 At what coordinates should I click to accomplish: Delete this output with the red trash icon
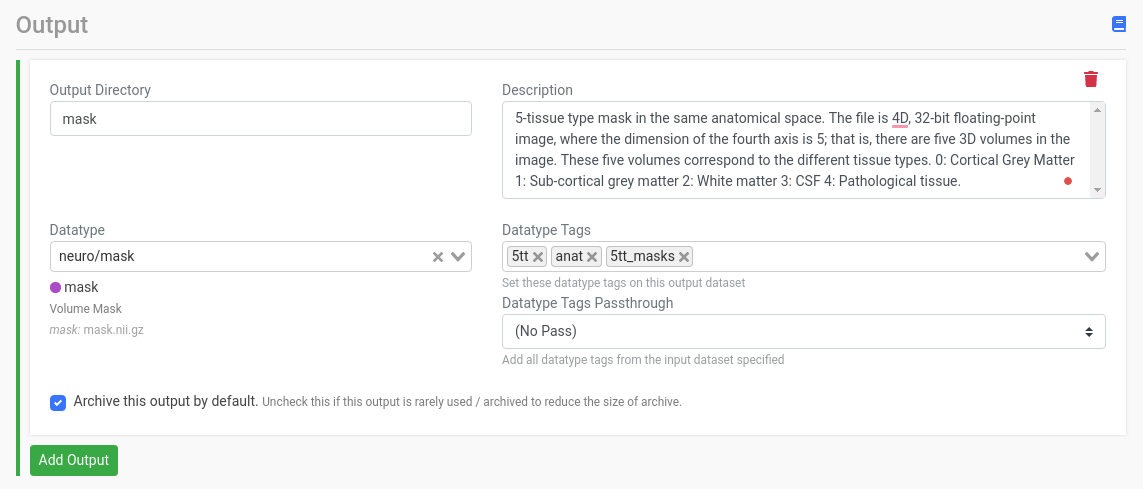pos(1091,79)
